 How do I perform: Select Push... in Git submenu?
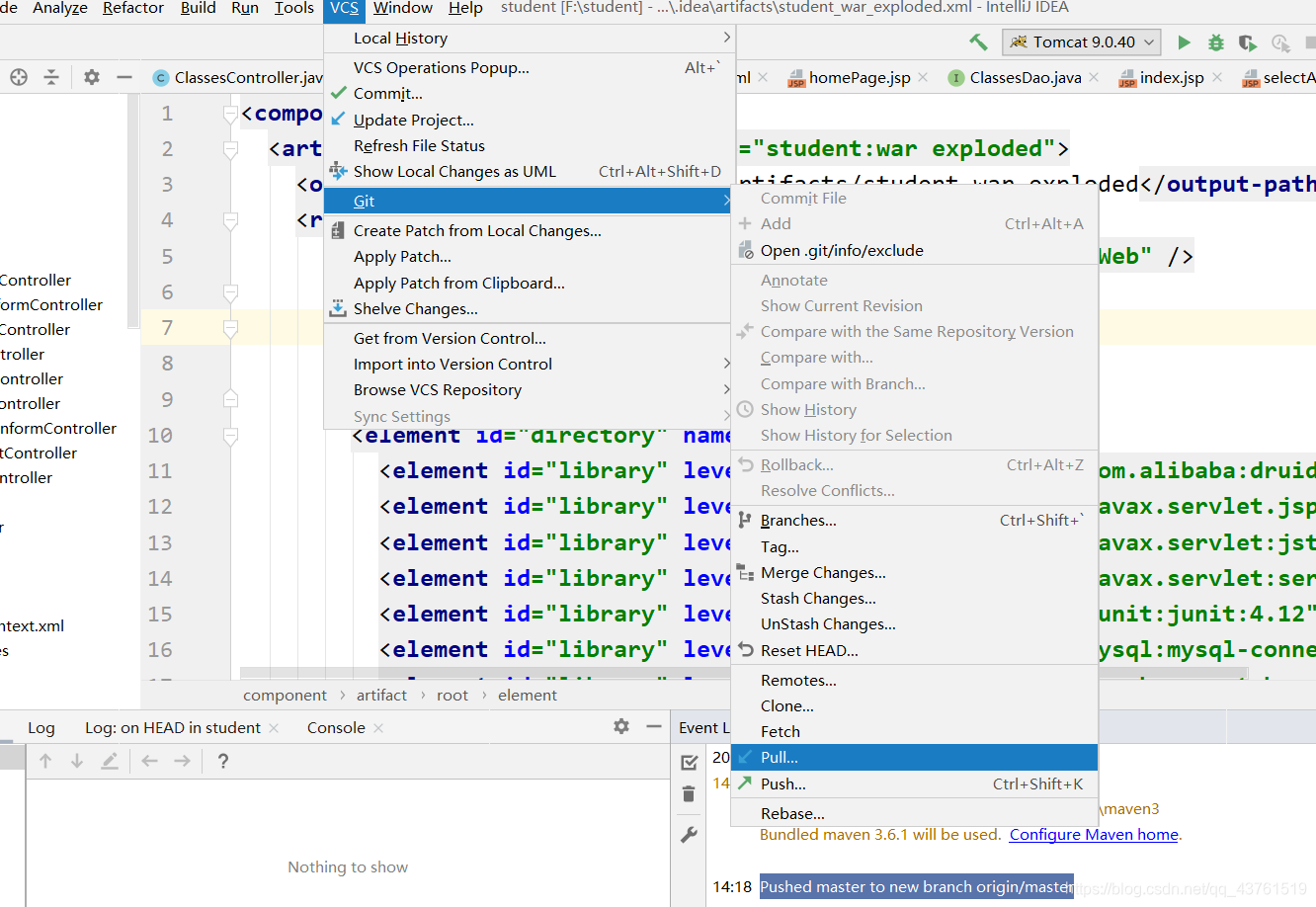[x=914, y=783]
